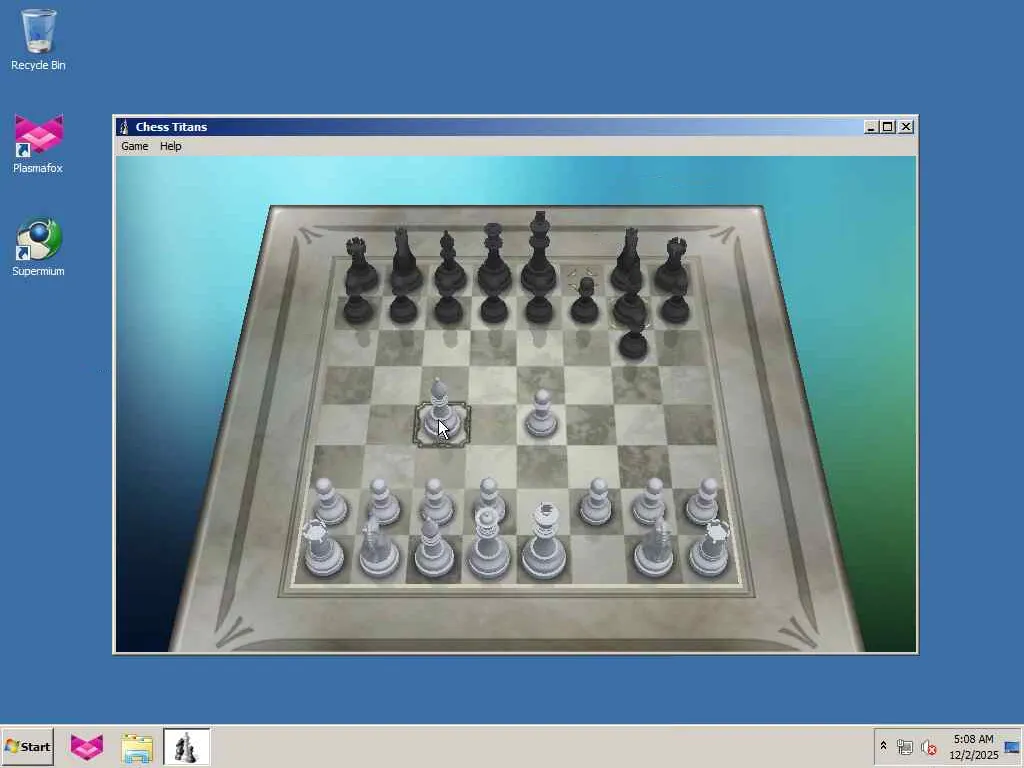Click the black pawn on b7
The image size is (1024, 768).
404,308
